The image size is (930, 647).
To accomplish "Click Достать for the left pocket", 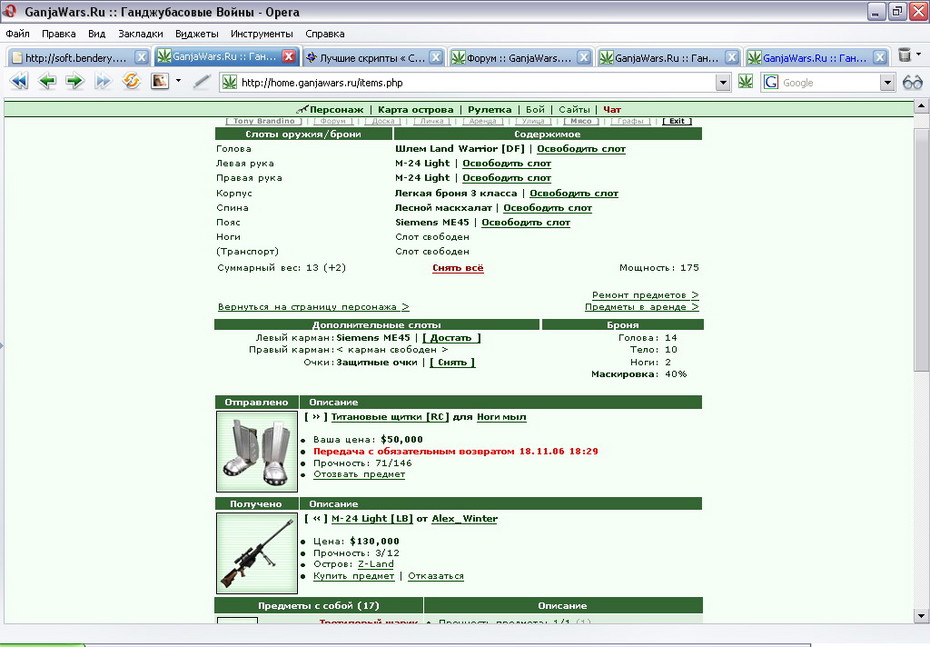I will (451, 338).
